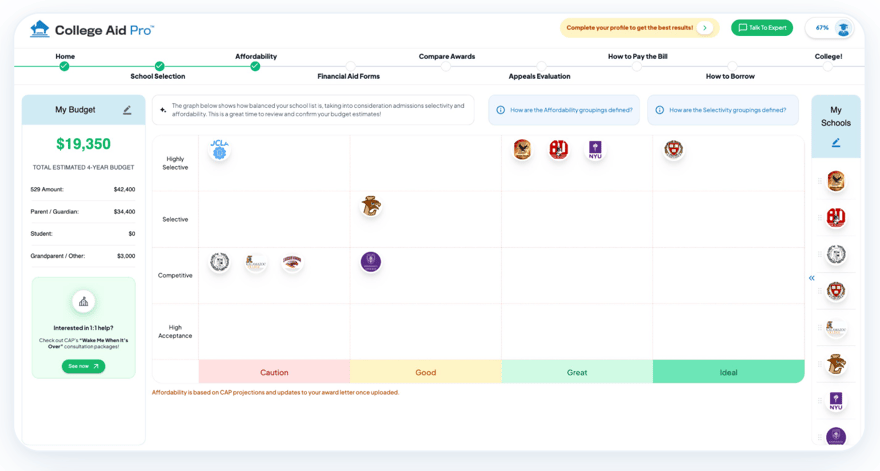The height and width of the screenshot is (471, 880).
Task: Open the complete-your-profile banner arrow
Action: pyautogui.click(x=705, y=28)
